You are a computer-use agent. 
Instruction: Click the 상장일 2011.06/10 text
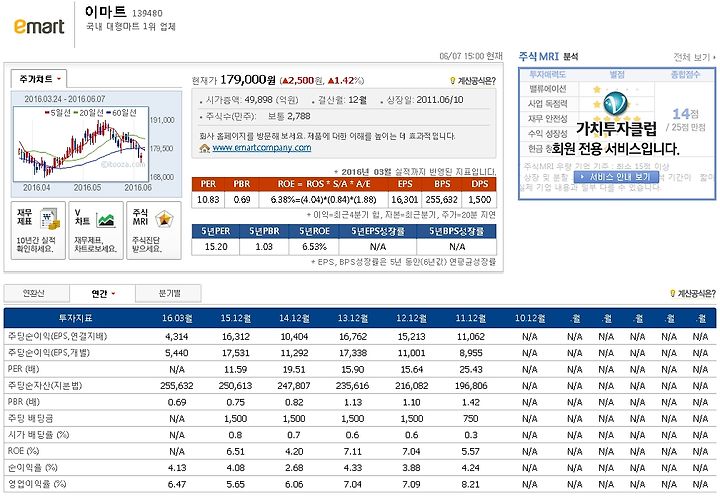(425, 100)
